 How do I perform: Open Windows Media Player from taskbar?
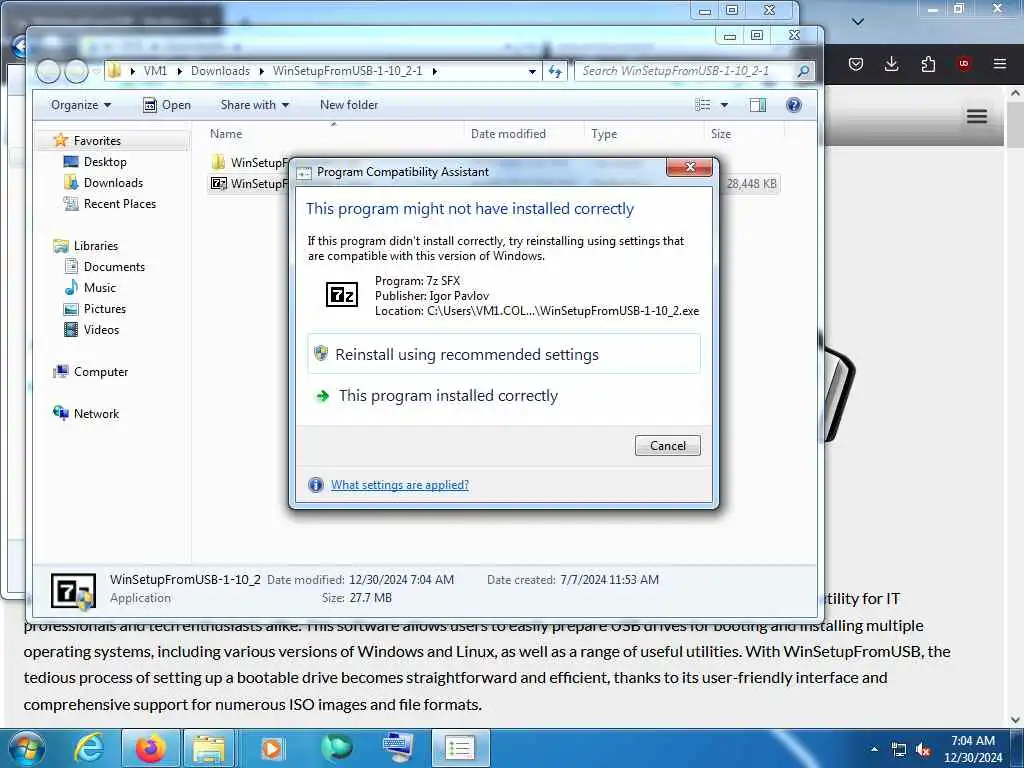click(x=271, y=748)
